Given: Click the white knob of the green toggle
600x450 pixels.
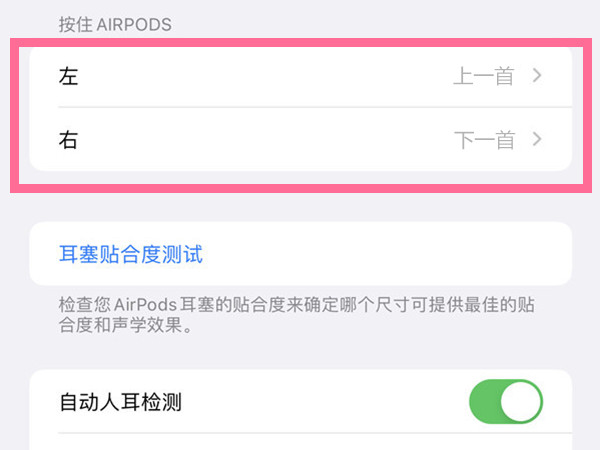Looking at the screenshot, I should coord(521,403).
